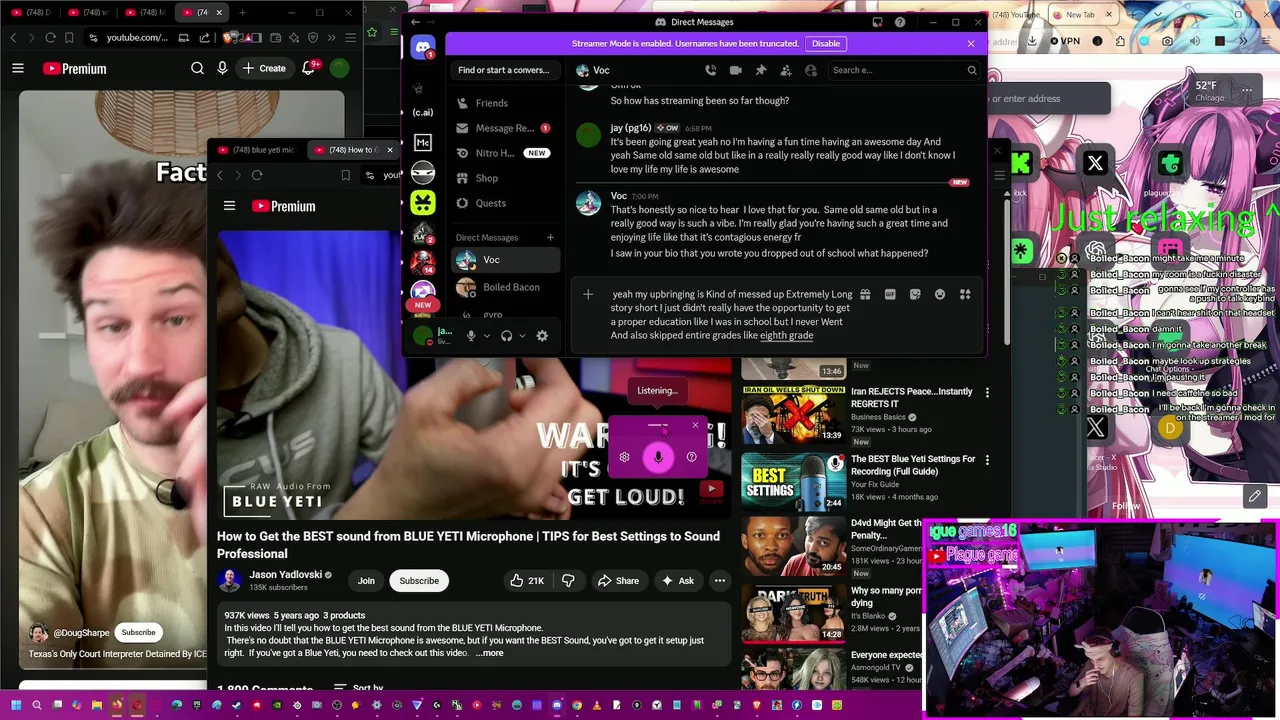Open Shop in Discord sidebar
Viewport: 1280px width, 720px height.
[504, 178]
